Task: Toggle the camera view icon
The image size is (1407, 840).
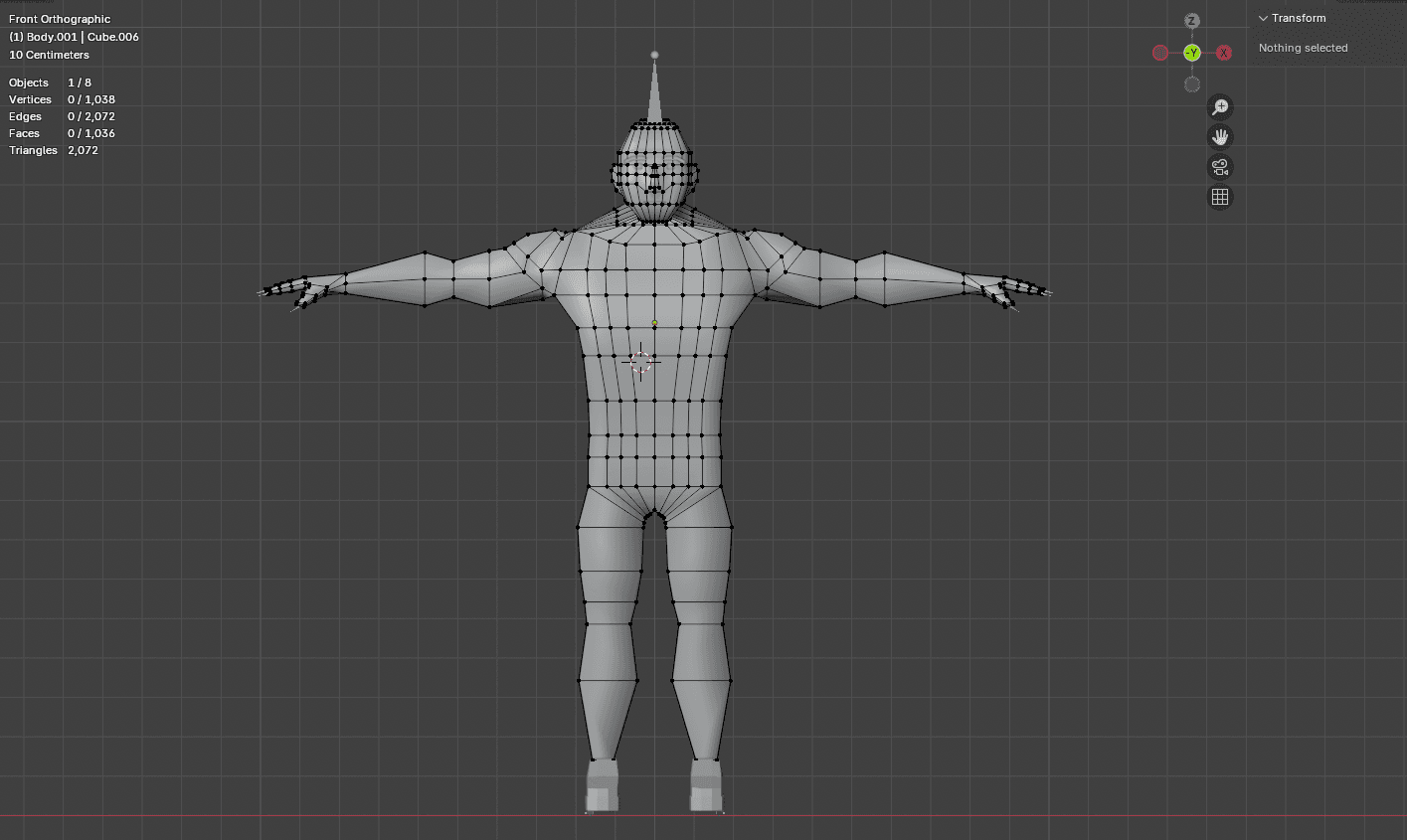Action: (x=1220, y=167)
